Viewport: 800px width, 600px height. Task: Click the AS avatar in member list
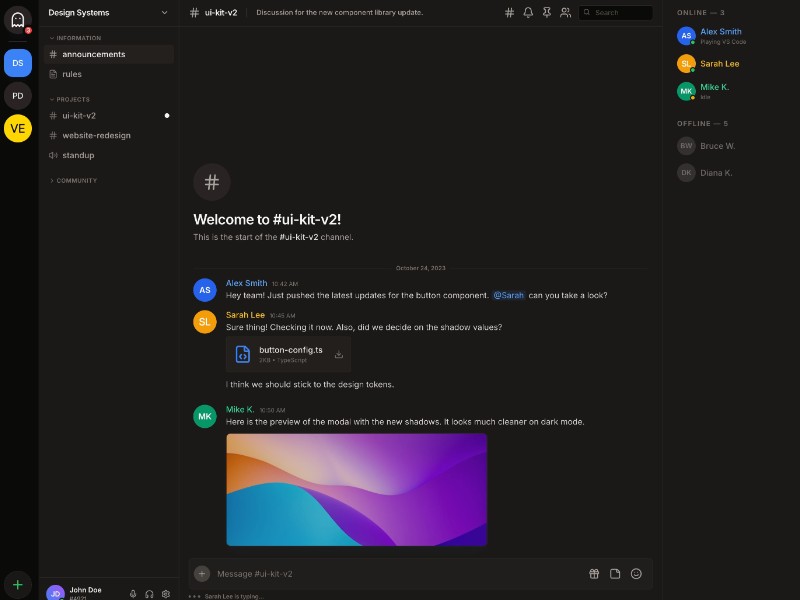tap(686, 36)
